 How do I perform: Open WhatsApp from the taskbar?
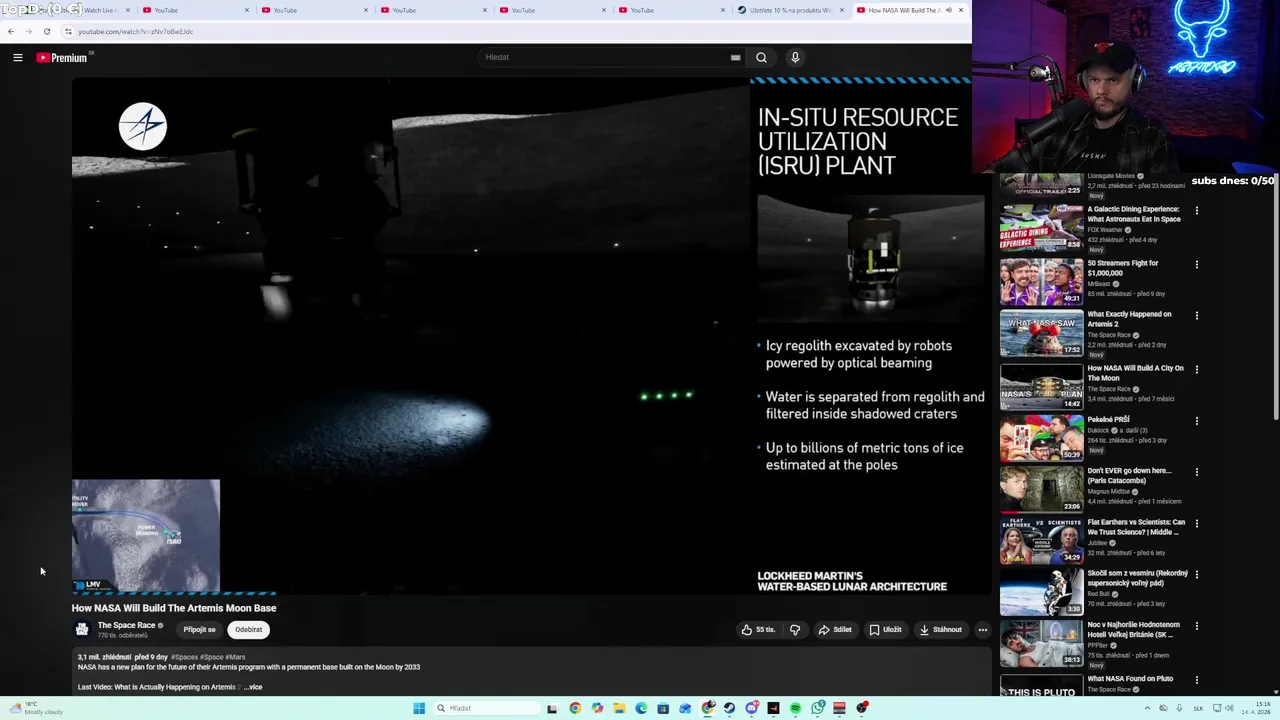[817, 708]
